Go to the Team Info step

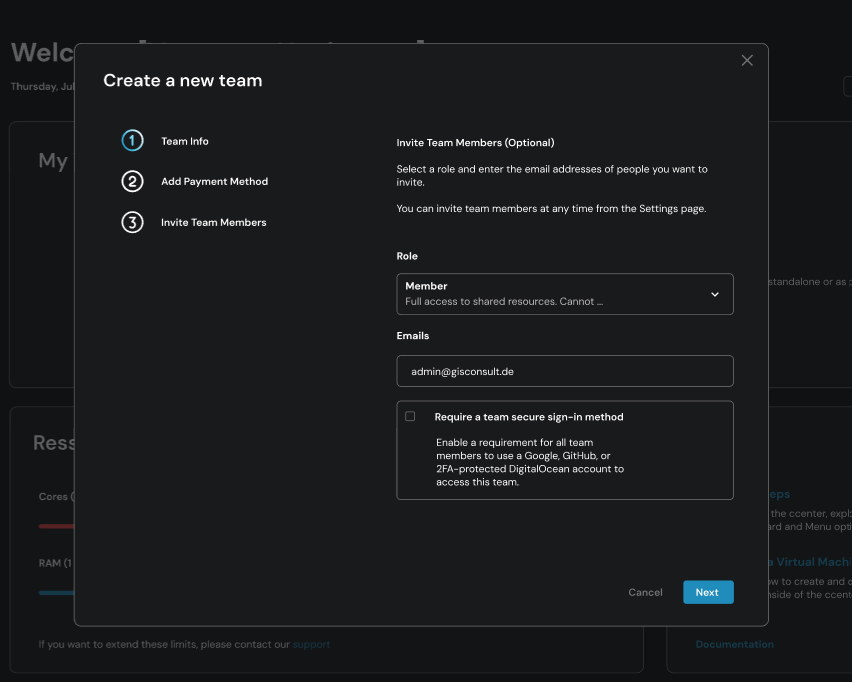pos(185,141)
